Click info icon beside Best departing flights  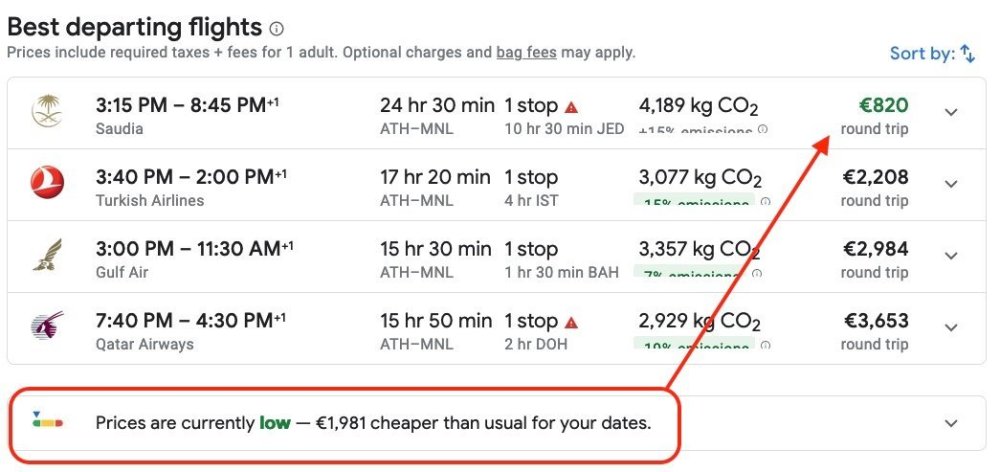tap(276, 29)
